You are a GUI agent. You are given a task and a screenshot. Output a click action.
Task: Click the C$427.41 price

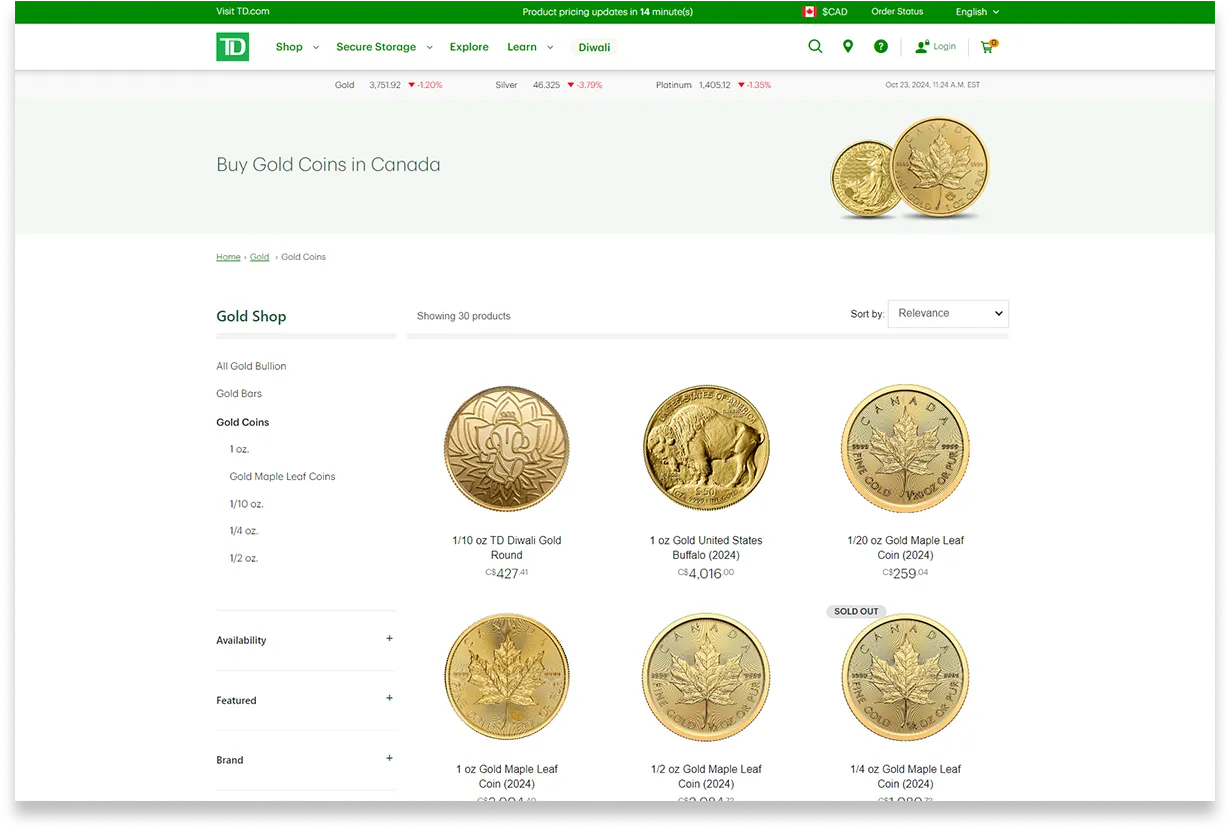point(506,573)
